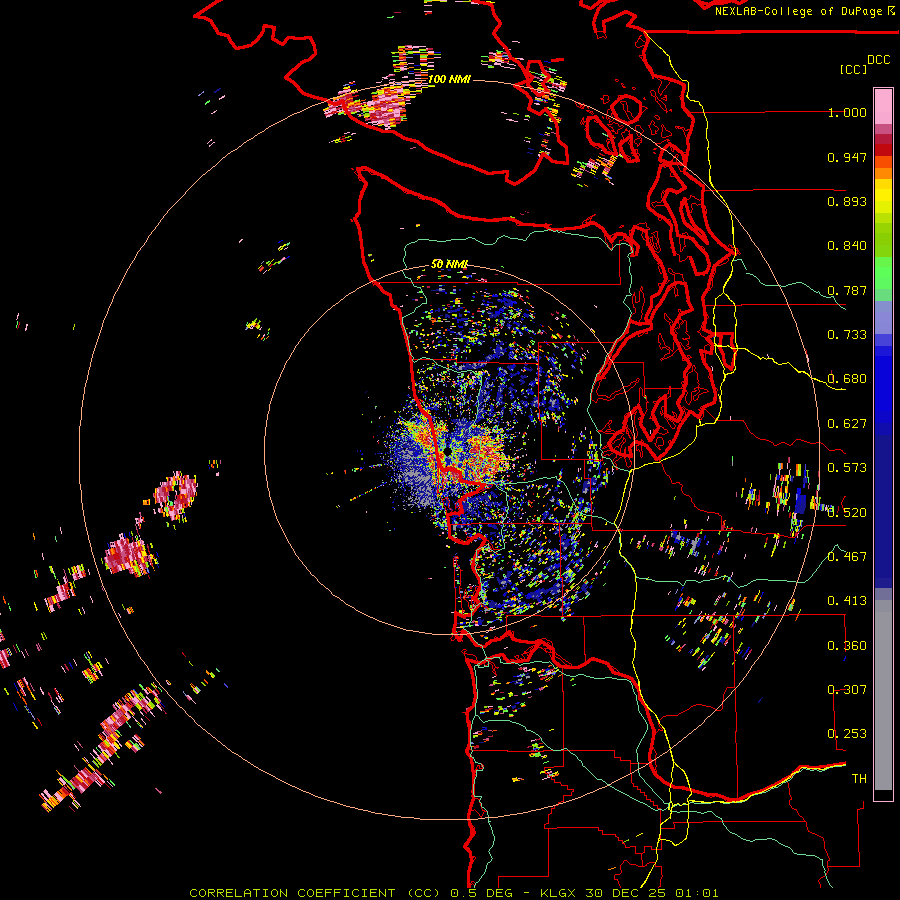Click the black diamond radar site marker

447,452
